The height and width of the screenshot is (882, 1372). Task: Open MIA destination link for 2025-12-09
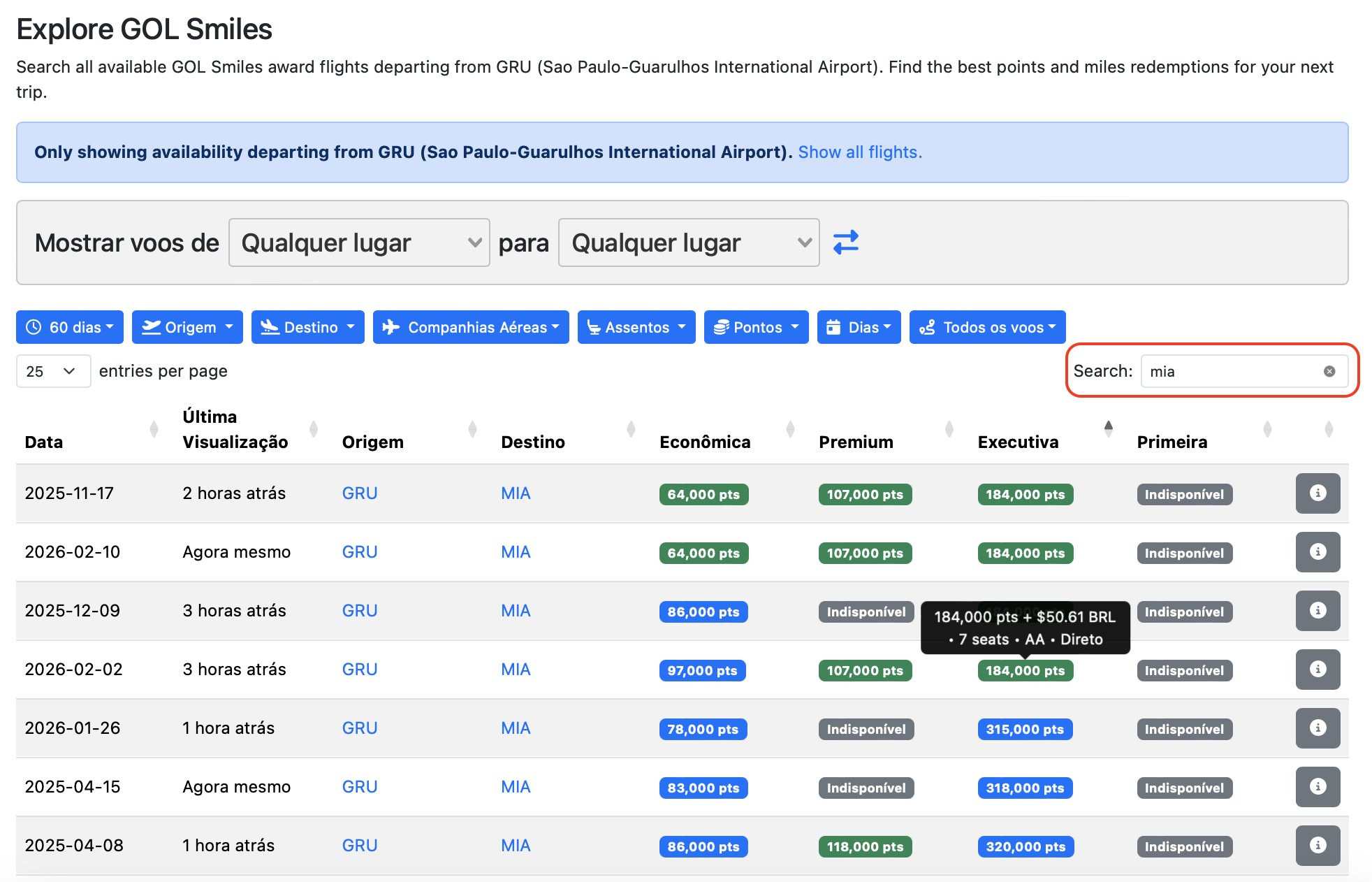point(516,611)
